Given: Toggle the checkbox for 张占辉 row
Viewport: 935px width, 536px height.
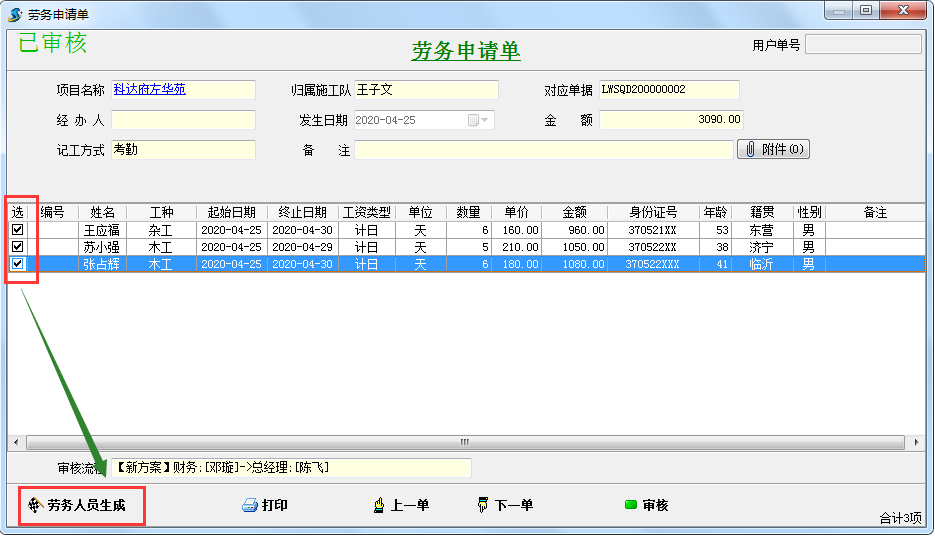Looking at the screenshot, I should pos(17,264).
